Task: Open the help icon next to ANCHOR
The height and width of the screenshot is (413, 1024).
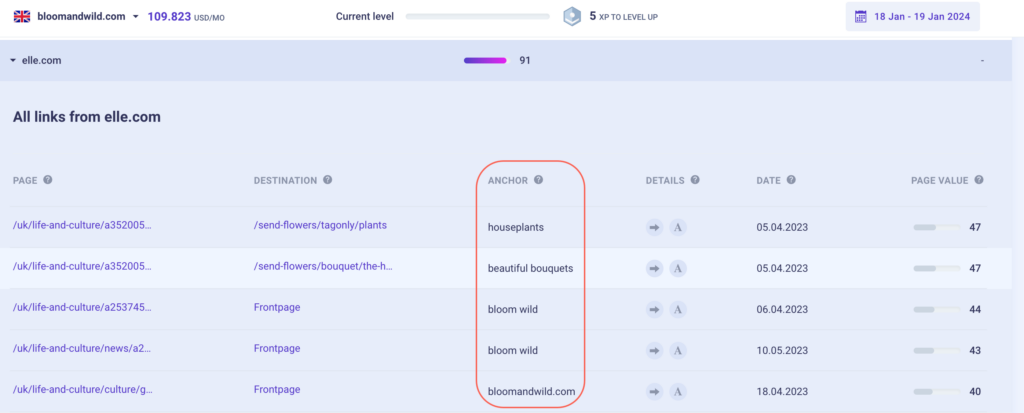Action: tap(538, 180)
